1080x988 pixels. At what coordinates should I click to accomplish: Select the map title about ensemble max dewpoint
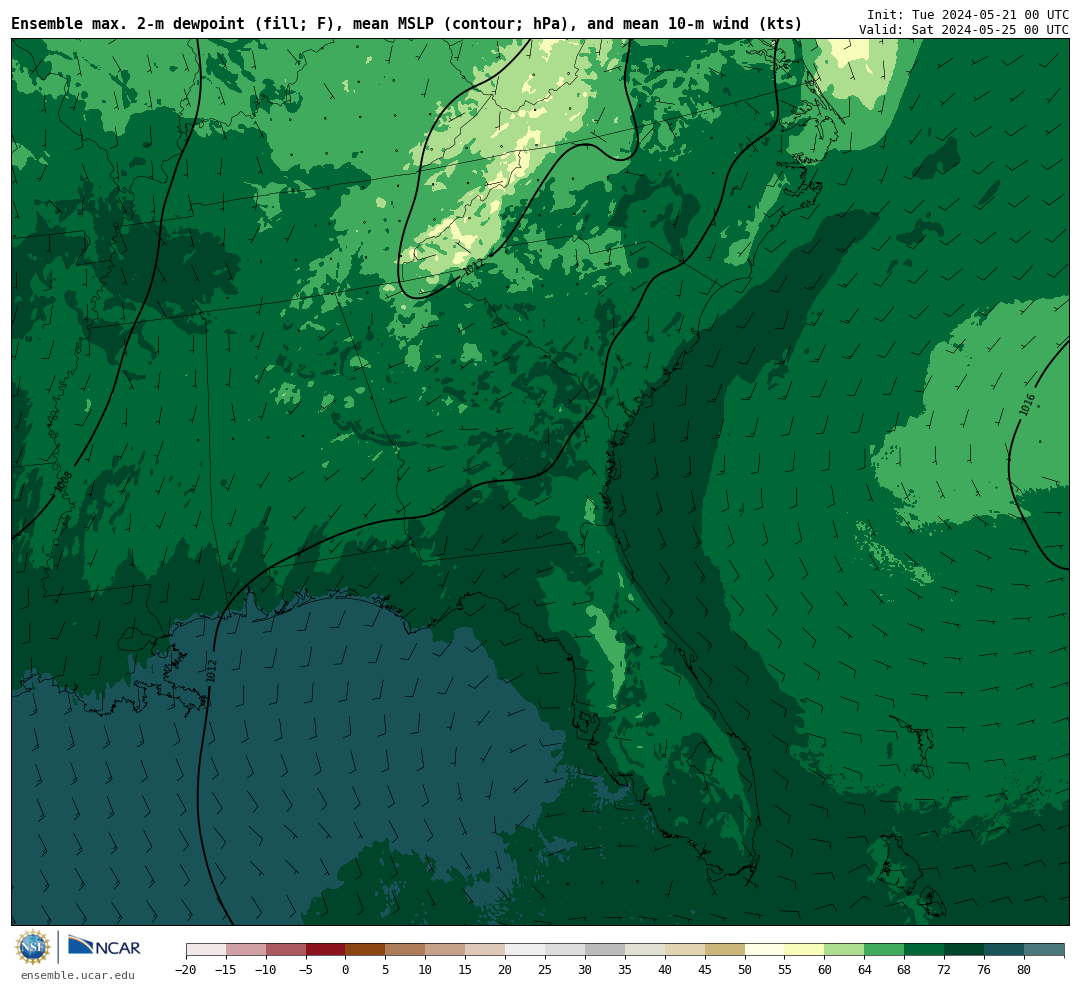pos(406,24)
